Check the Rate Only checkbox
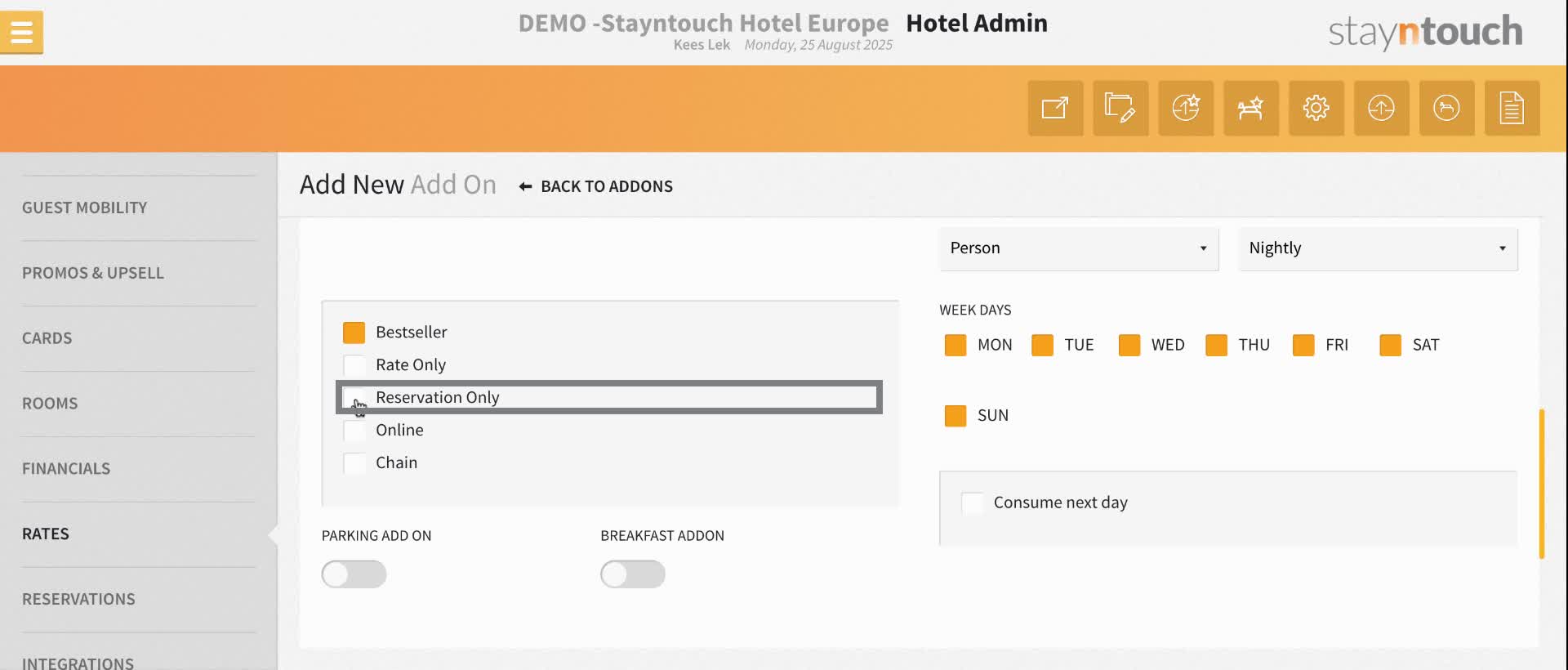The image size is (1568, 670). [x=354, y=365]
